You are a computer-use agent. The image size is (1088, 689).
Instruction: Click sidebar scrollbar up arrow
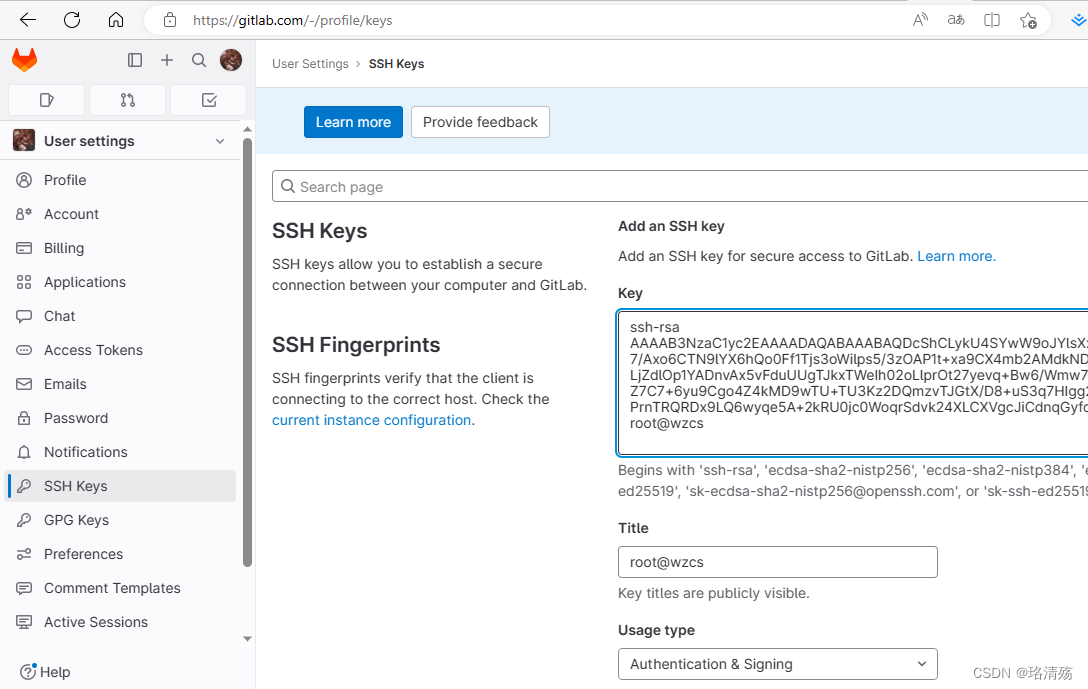coord(247,130)
